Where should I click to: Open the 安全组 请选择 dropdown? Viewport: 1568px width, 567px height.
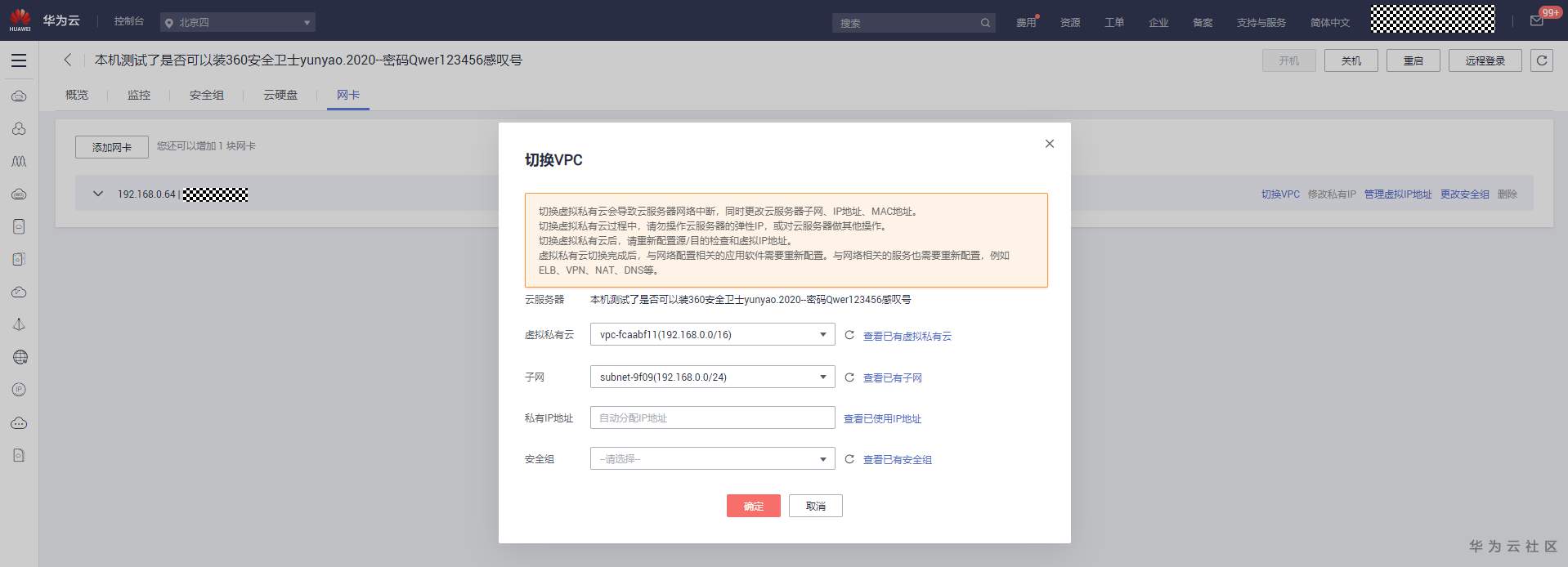pyautogui.click(x=712, y=458)
